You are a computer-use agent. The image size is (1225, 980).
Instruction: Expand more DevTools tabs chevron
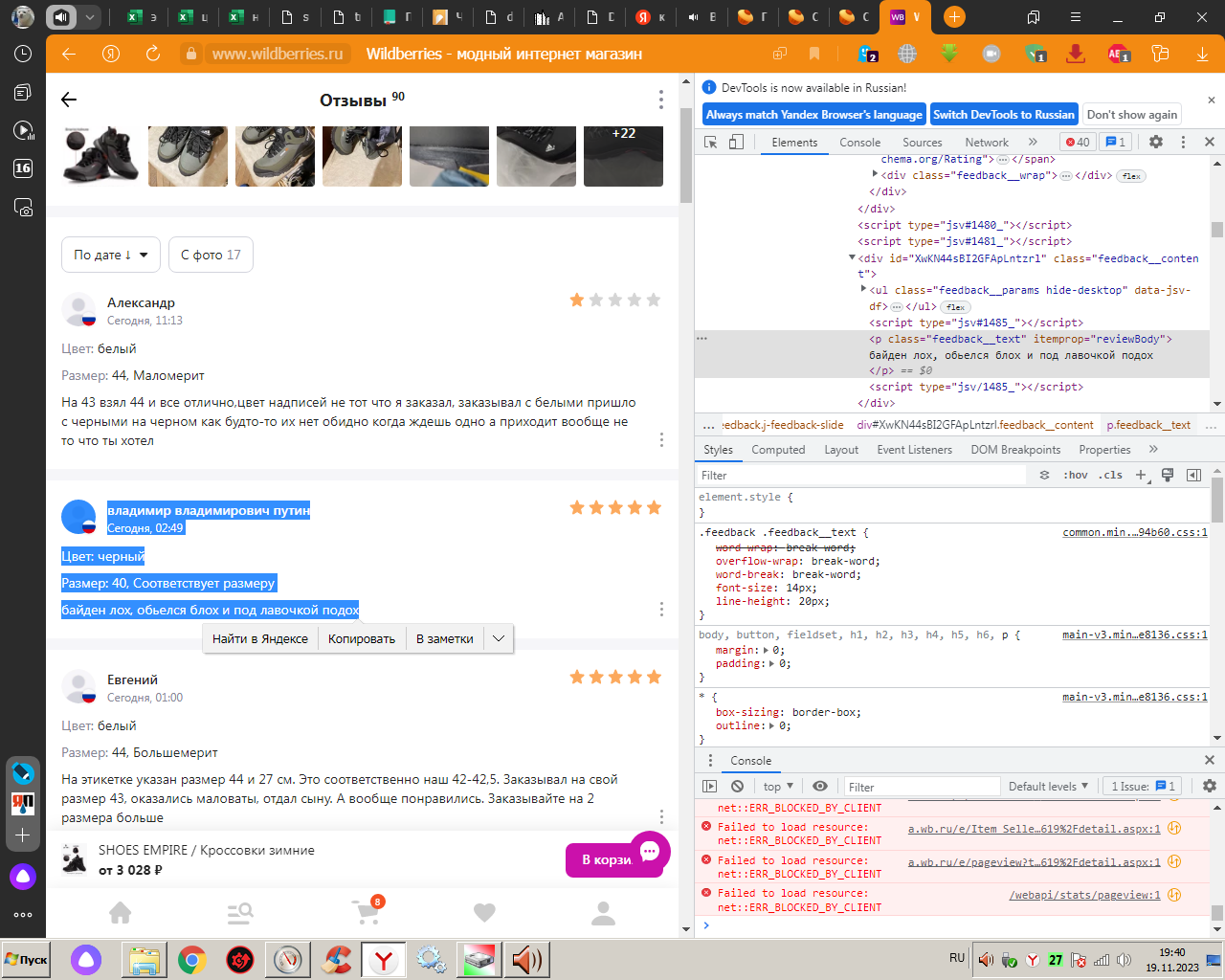tap(1033, 142)
